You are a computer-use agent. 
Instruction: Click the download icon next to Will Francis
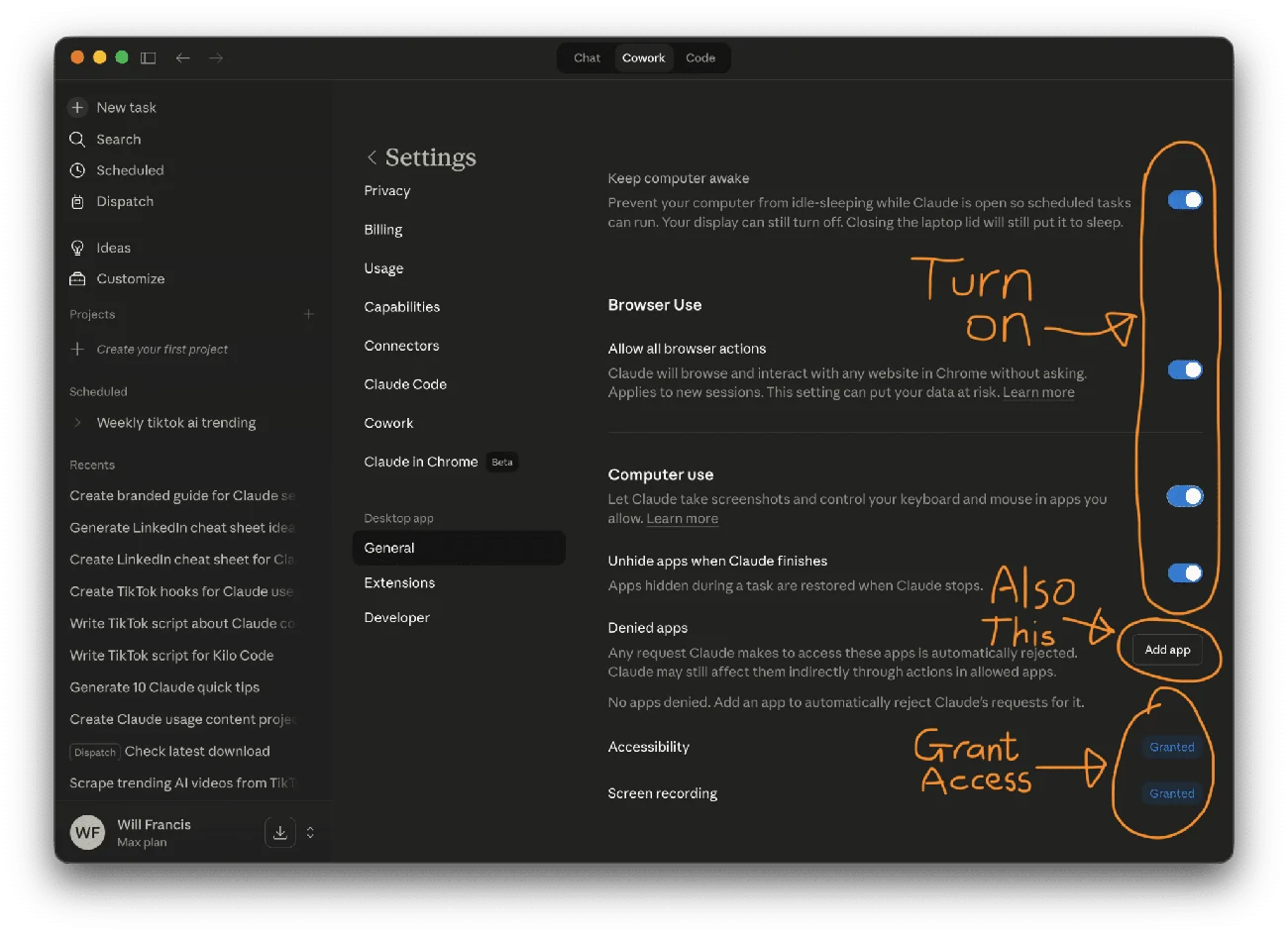[x=280, y=833]
